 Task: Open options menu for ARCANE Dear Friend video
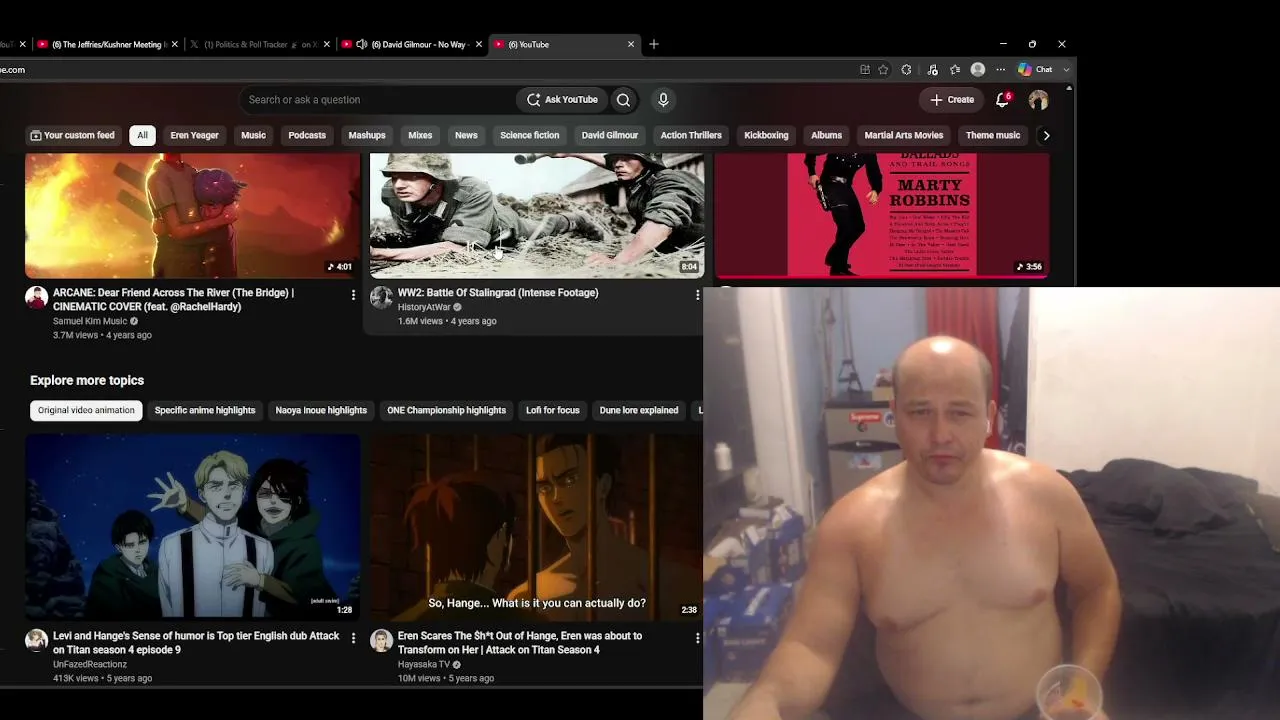click(353, 295)
